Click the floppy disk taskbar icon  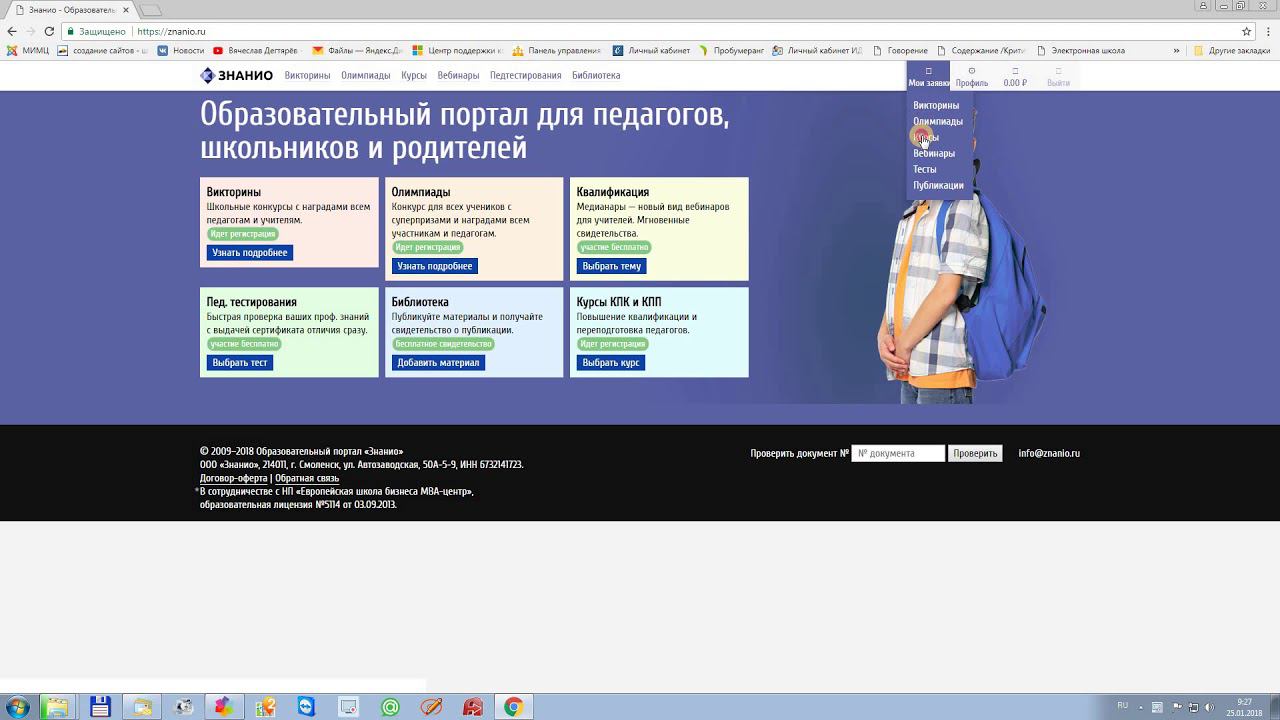(100, 707)
